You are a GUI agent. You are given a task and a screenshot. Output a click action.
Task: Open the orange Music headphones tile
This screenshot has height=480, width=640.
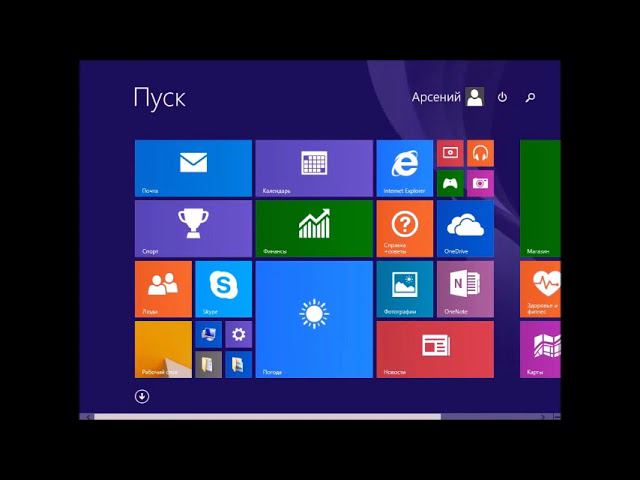point(480,153)
